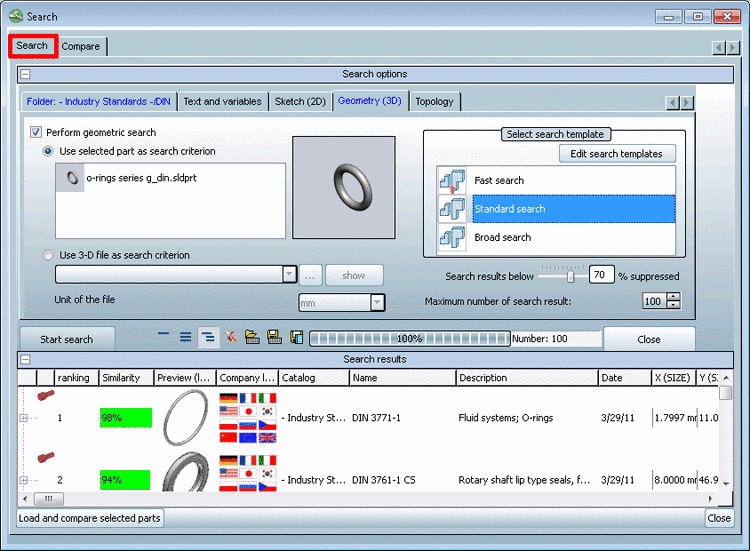The width and height of the screenshot is (750, 551).
Task: Open the Unit of the file dropdown
Action: click(377, 302)
